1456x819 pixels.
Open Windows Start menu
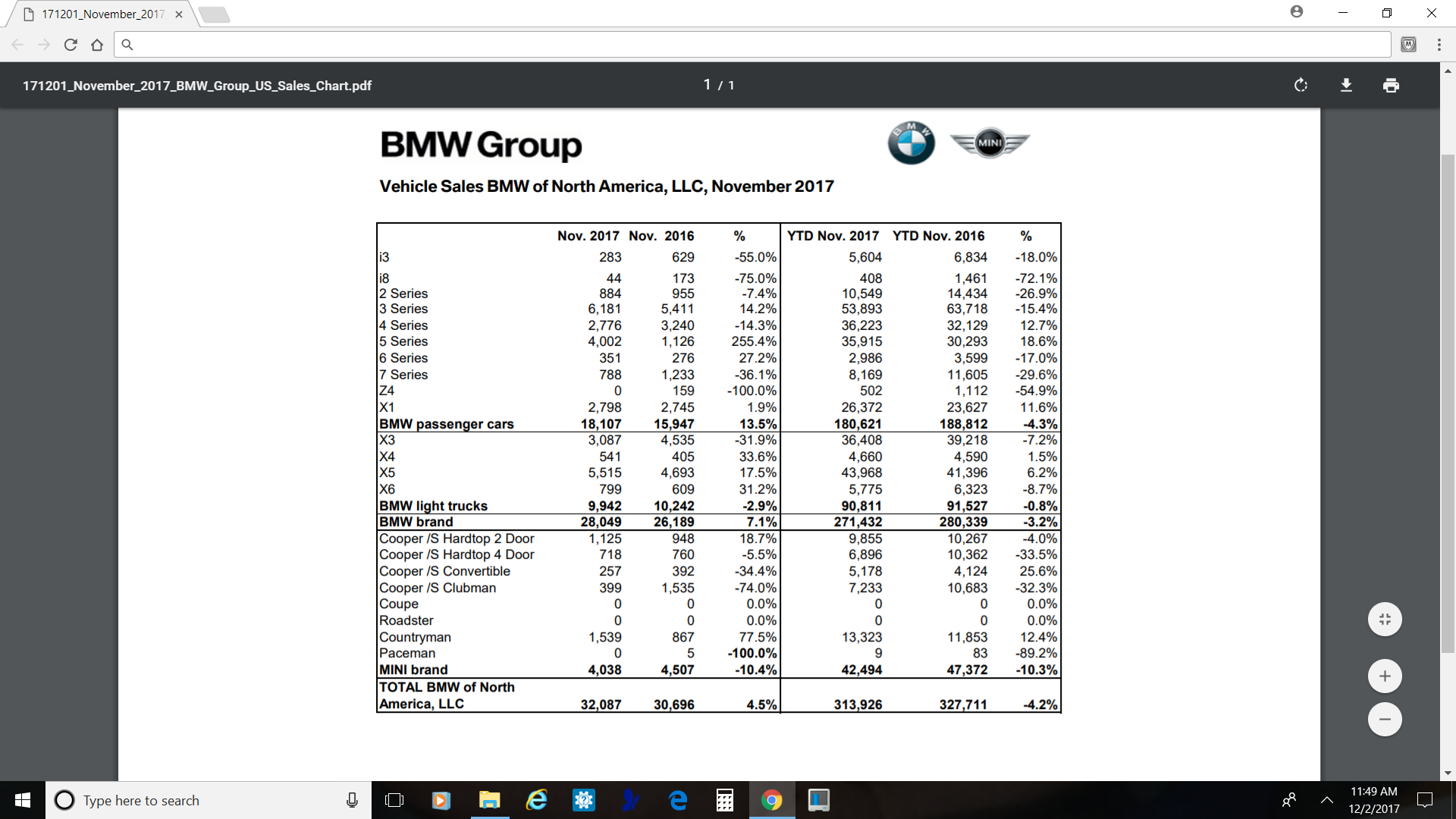click(23, 800)
